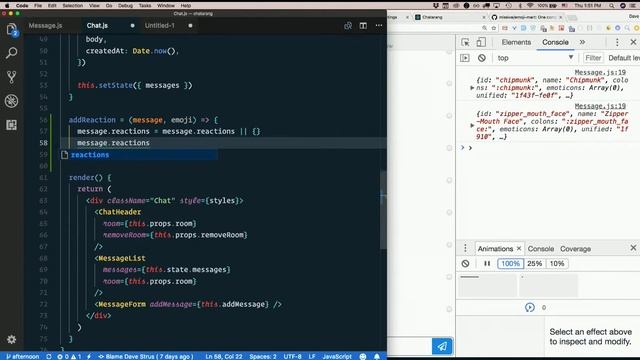Click the afternoon git branch in status bar

pyautogui.click(x=23, y=356)
